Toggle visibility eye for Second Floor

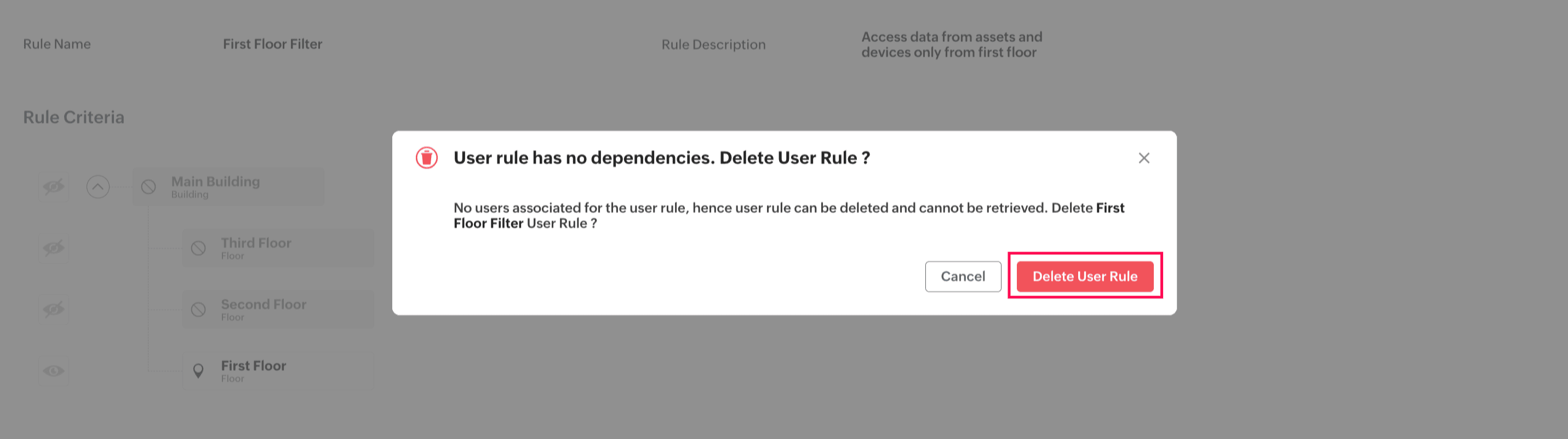pos(54,309)
